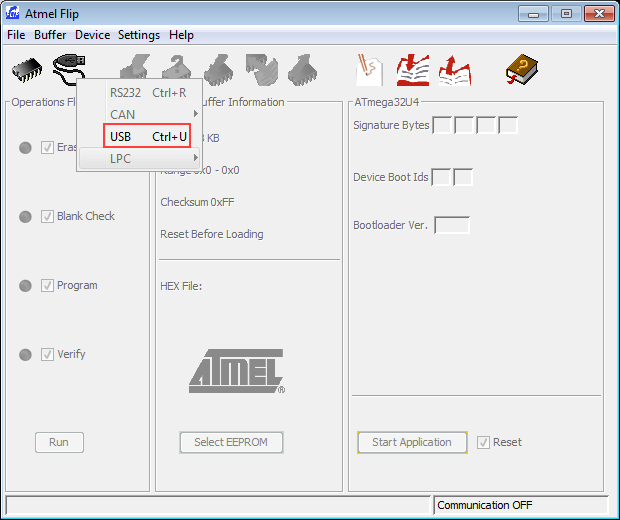Click the first Device Boot Ids field
Image resolution: width=620 pixels, height=520 pixels.
point(441,177)
